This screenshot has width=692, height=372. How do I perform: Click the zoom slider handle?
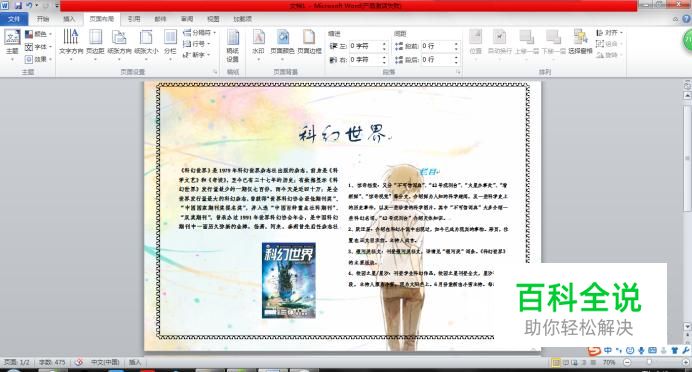(x=649, y=363)
